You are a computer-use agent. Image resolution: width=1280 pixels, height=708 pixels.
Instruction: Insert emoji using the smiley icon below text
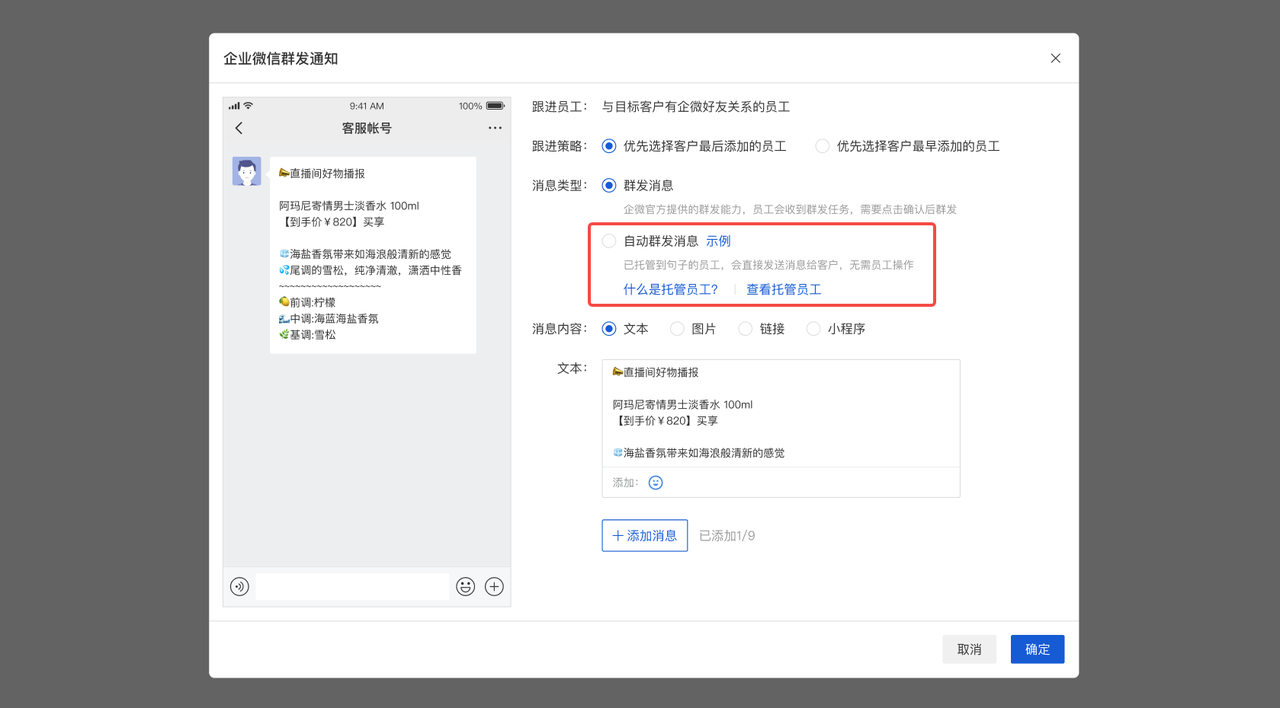[656, 483]
